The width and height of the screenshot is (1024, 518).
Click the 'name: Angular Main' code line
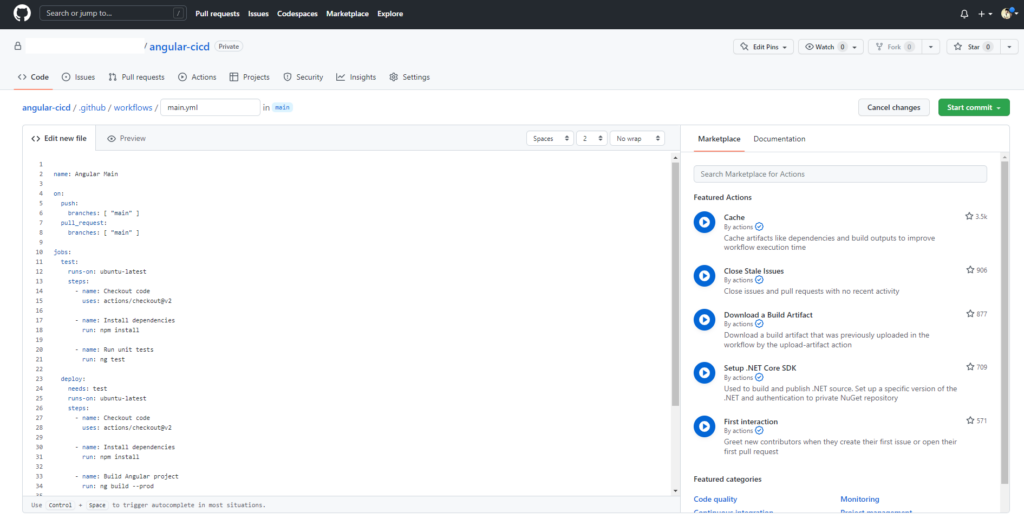86,174
